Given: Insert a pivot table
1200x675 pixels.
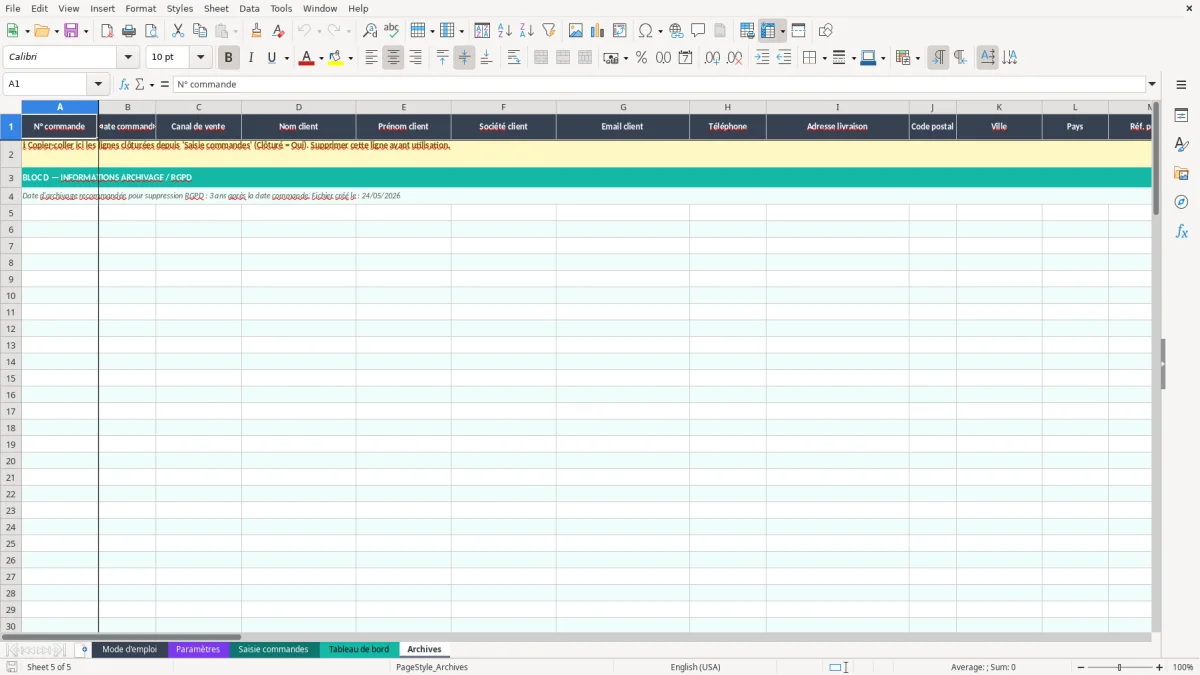Looking at the screenshot, I should (620, 31).
